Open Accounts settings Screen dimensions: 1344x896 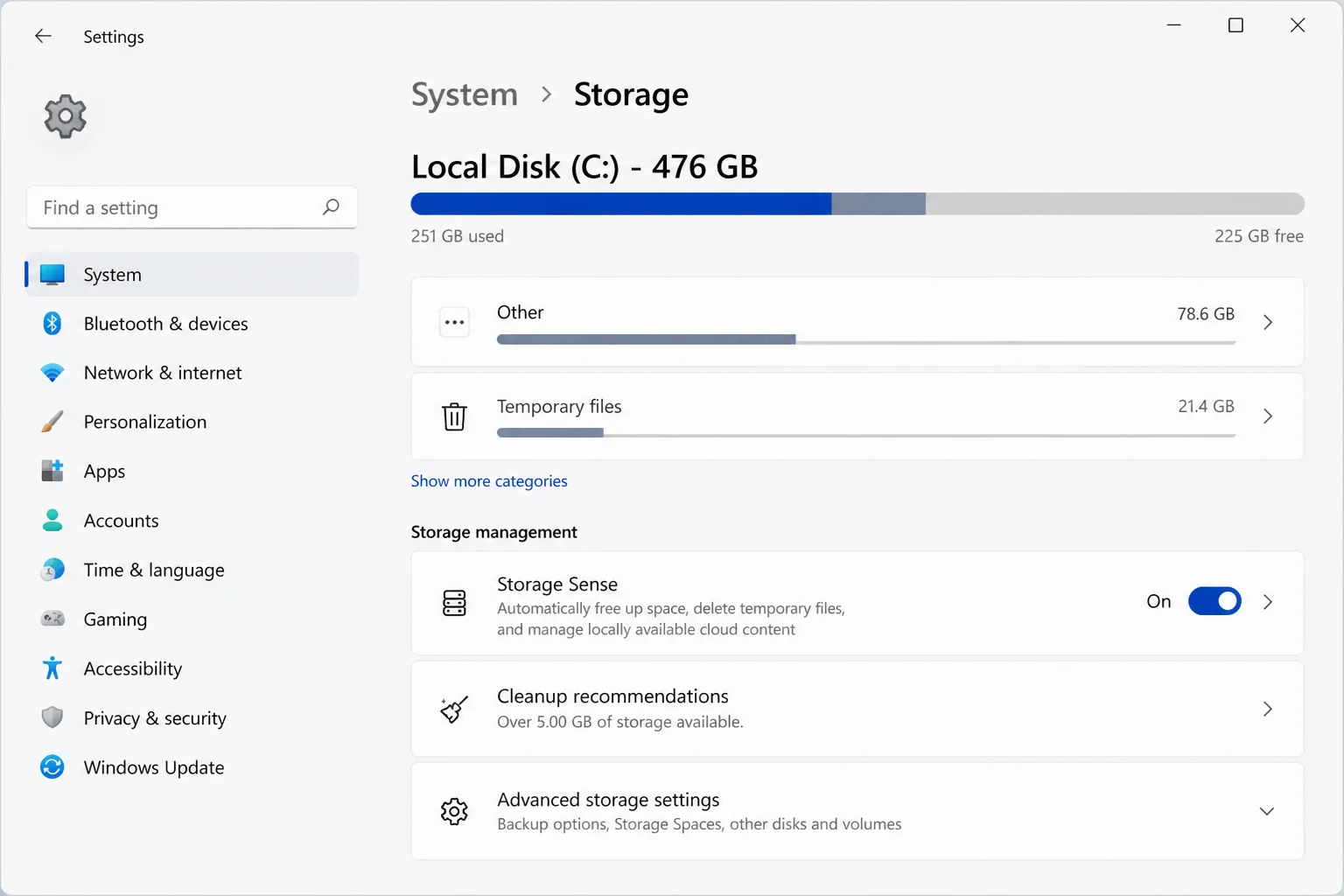point(192,521)
